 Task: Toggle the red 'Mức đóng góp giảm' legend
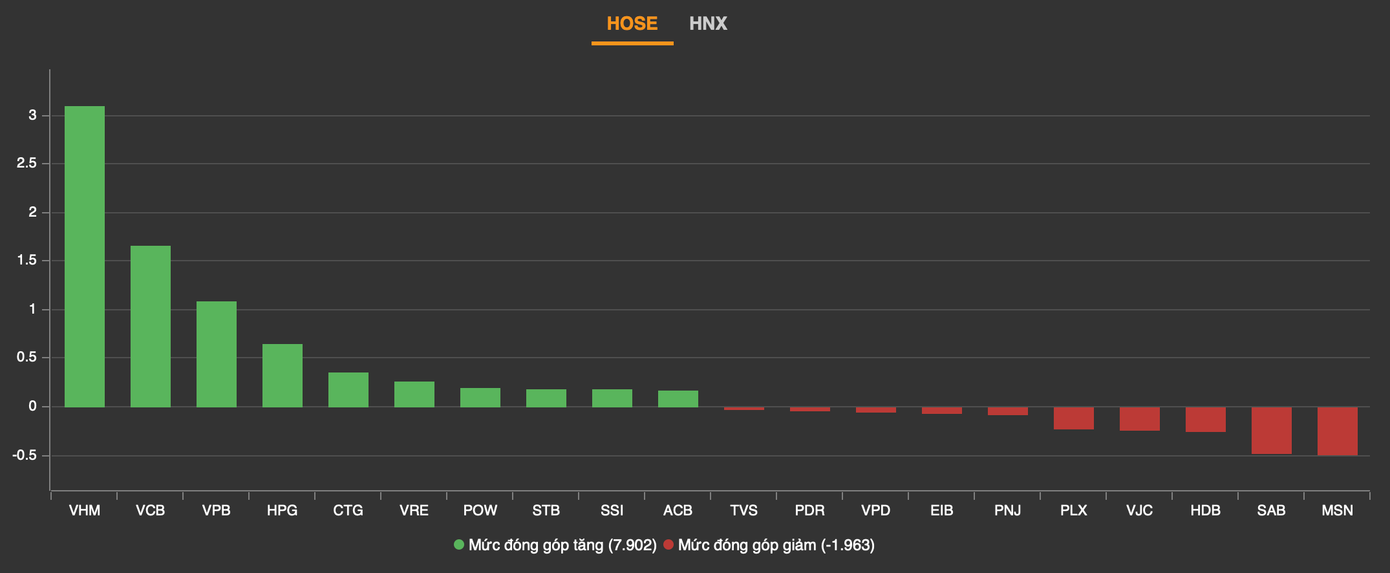pyautogui.click(x=776, y=545)
